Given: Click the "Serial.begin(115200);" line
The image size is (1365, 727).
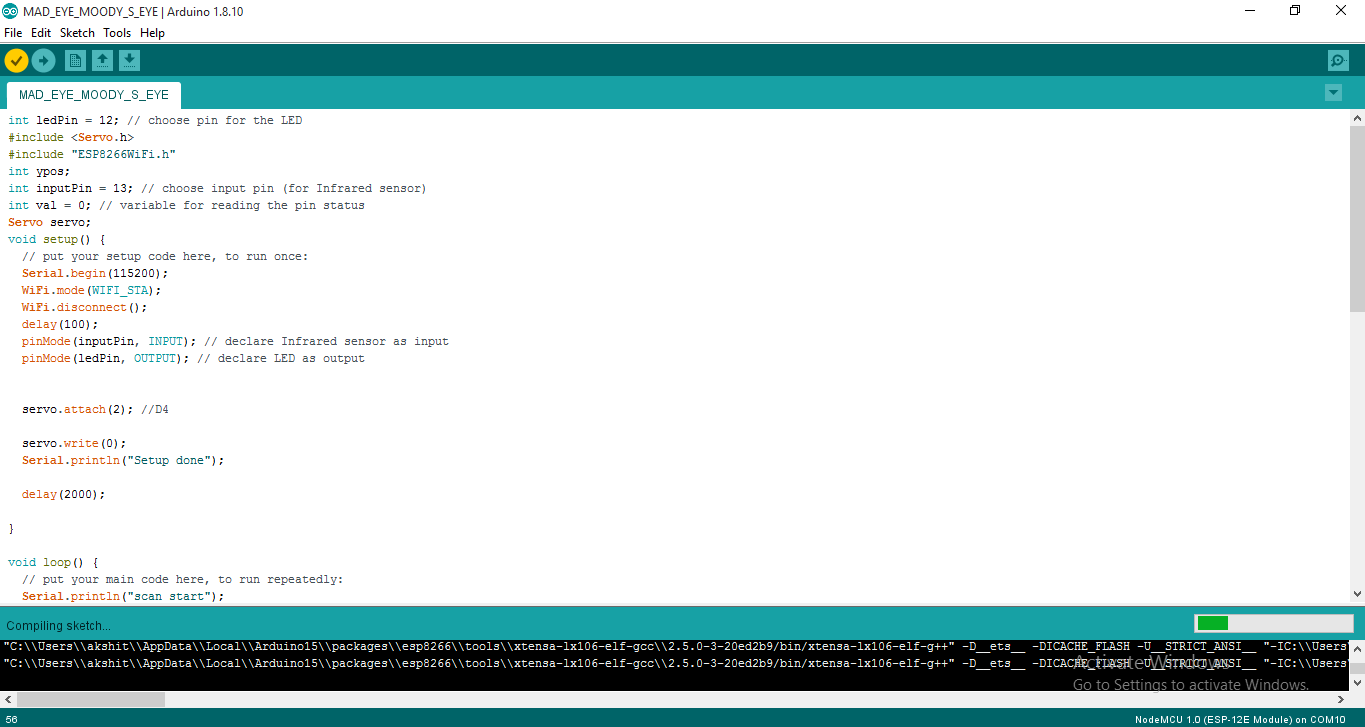Looking at the screenshot, I should coord(95,273).
